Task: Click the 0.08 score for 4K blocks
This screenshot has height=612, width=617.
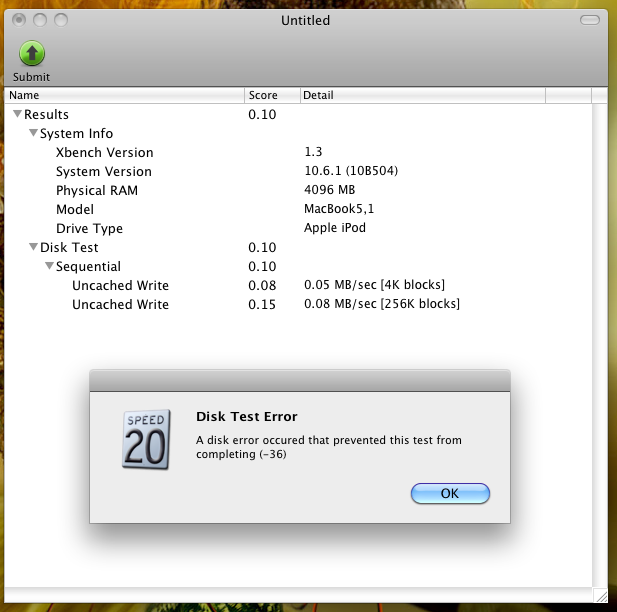Action: (262, 285)
